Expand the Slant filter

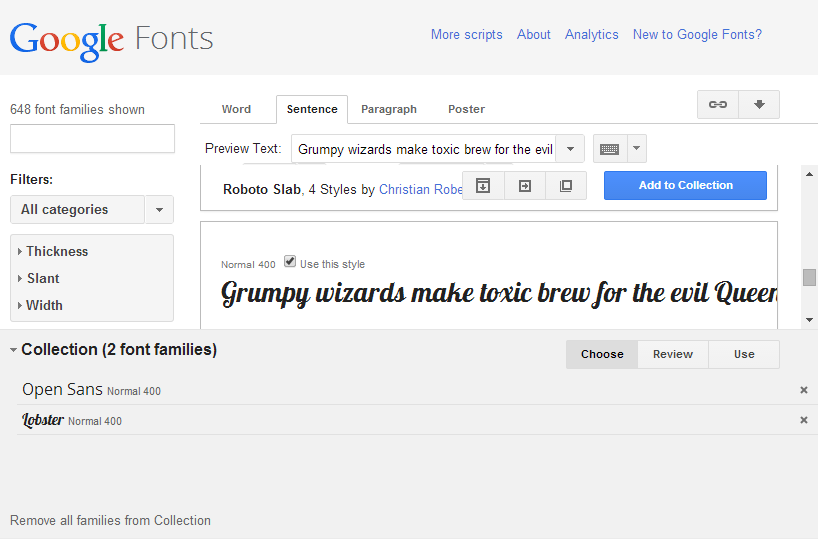[x=39, y=279]
